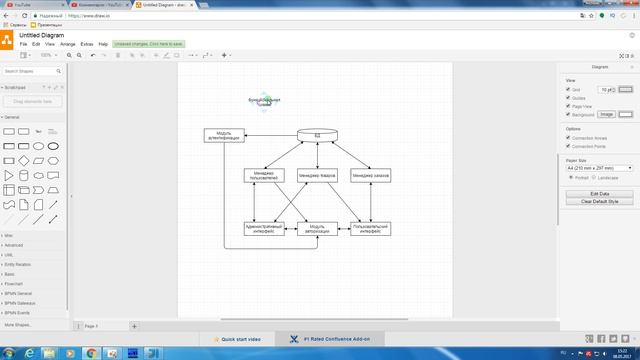Pick the cube shape from General palette
Viewport: 640px width, 360px height.
[24, 190]
